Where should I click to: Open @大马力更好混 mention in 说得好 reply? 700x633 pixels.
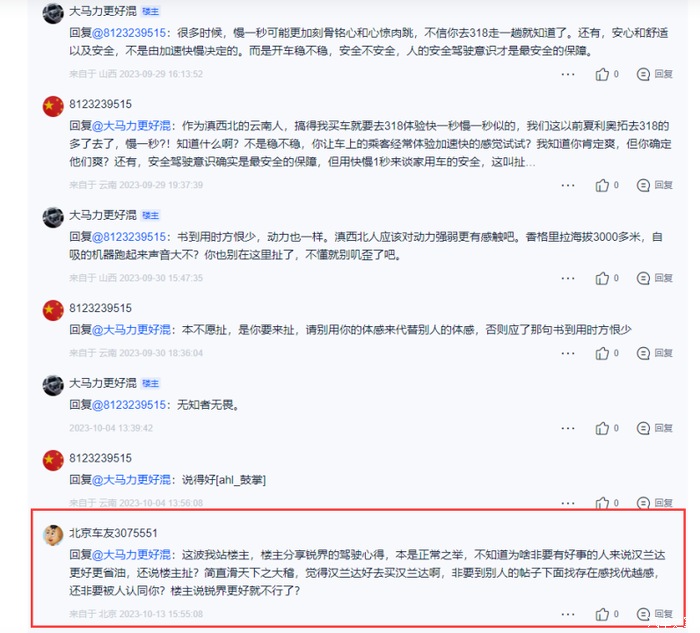pos(131,480)
